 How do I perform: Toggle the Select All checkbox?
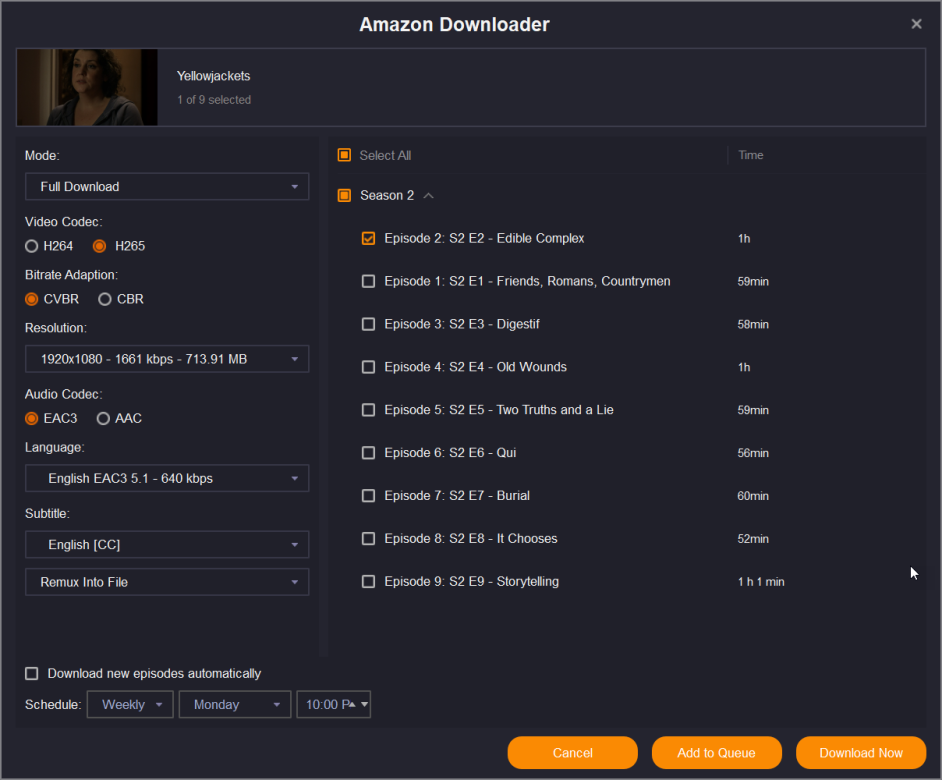[x=344, y=155]
